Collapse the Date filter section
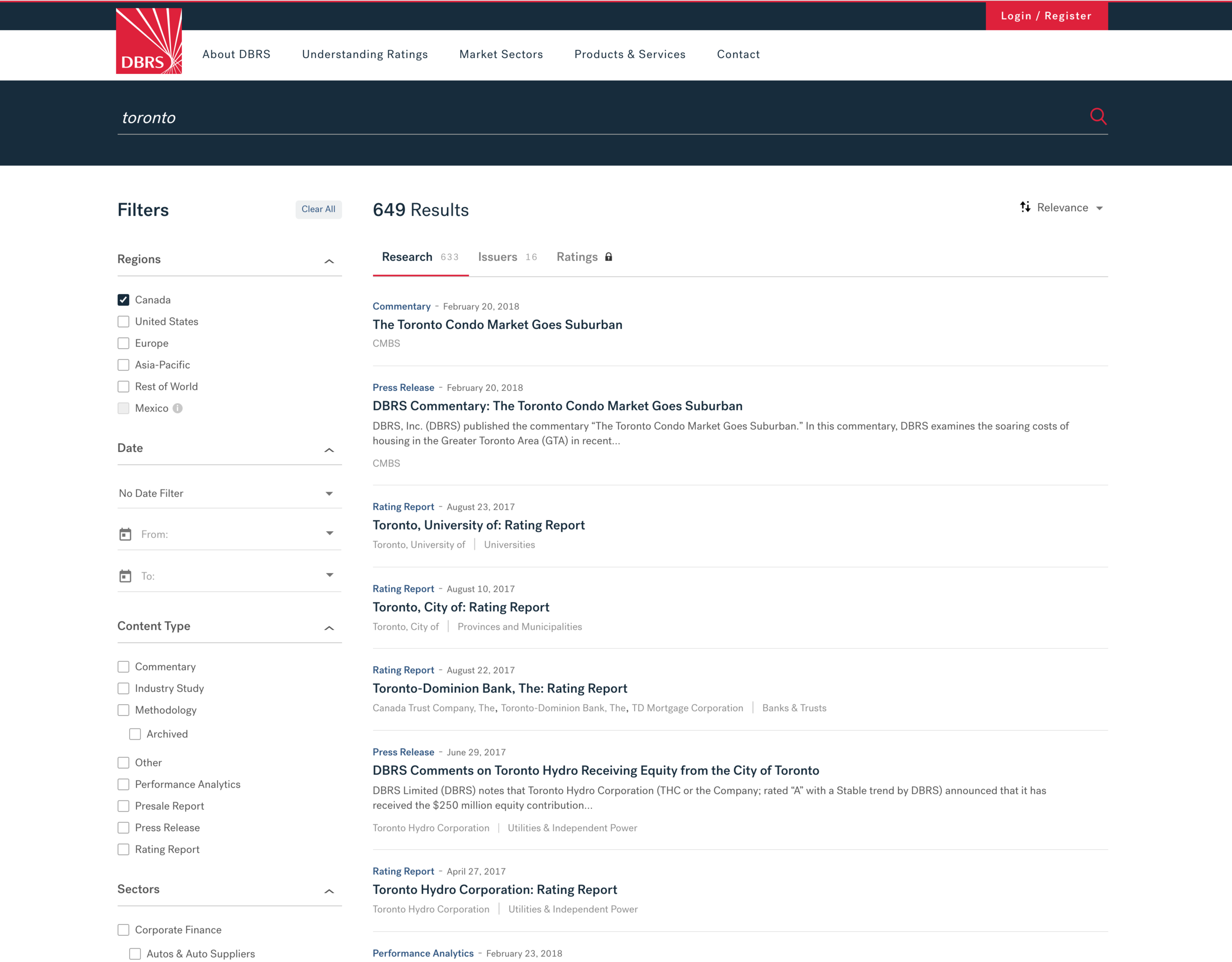The image size is (1232, 962). [329, 450]
